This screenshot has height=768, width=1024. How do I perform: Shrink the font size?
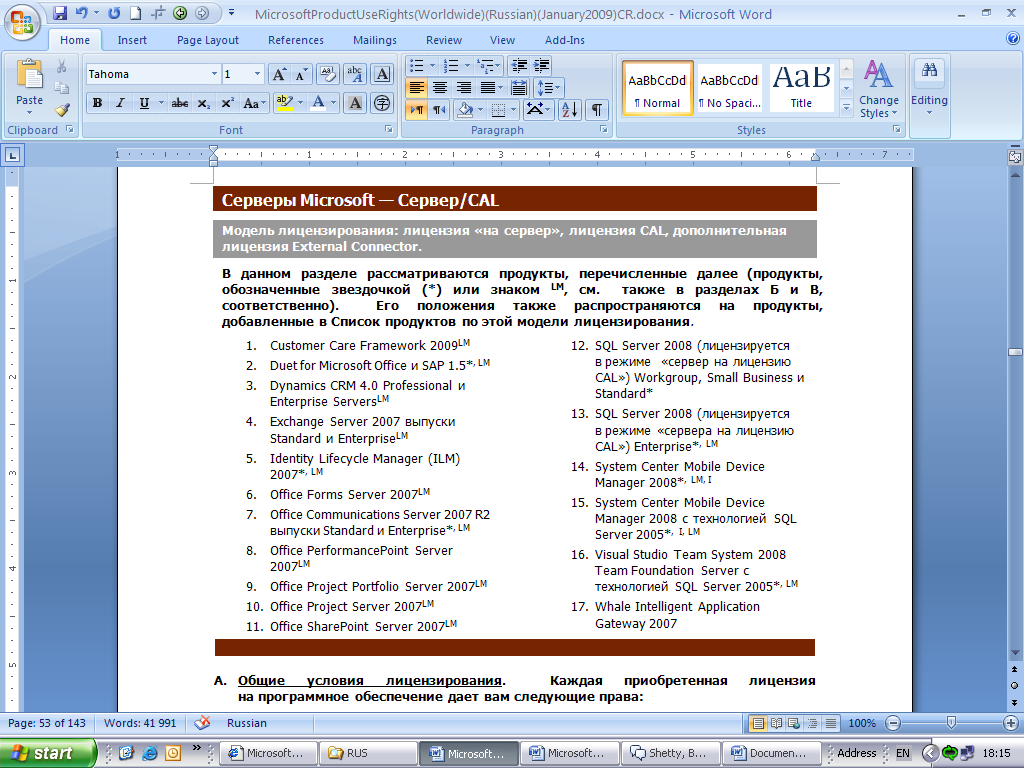pyautogui.click(x=300, y=74)
